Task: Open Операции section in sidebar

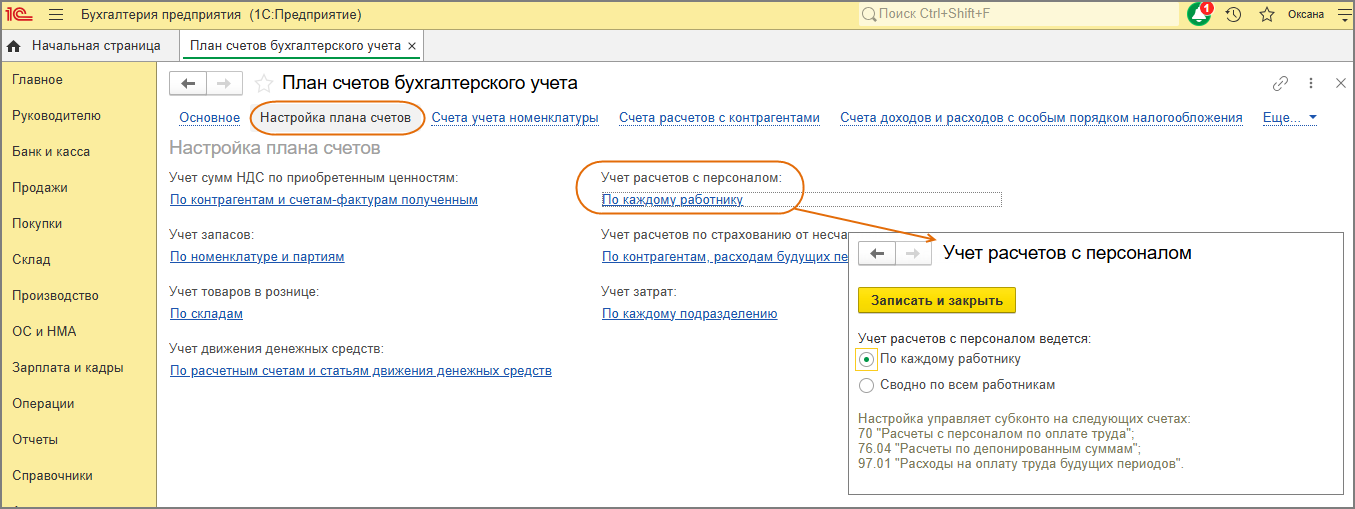Action: [x=43, y=404]
